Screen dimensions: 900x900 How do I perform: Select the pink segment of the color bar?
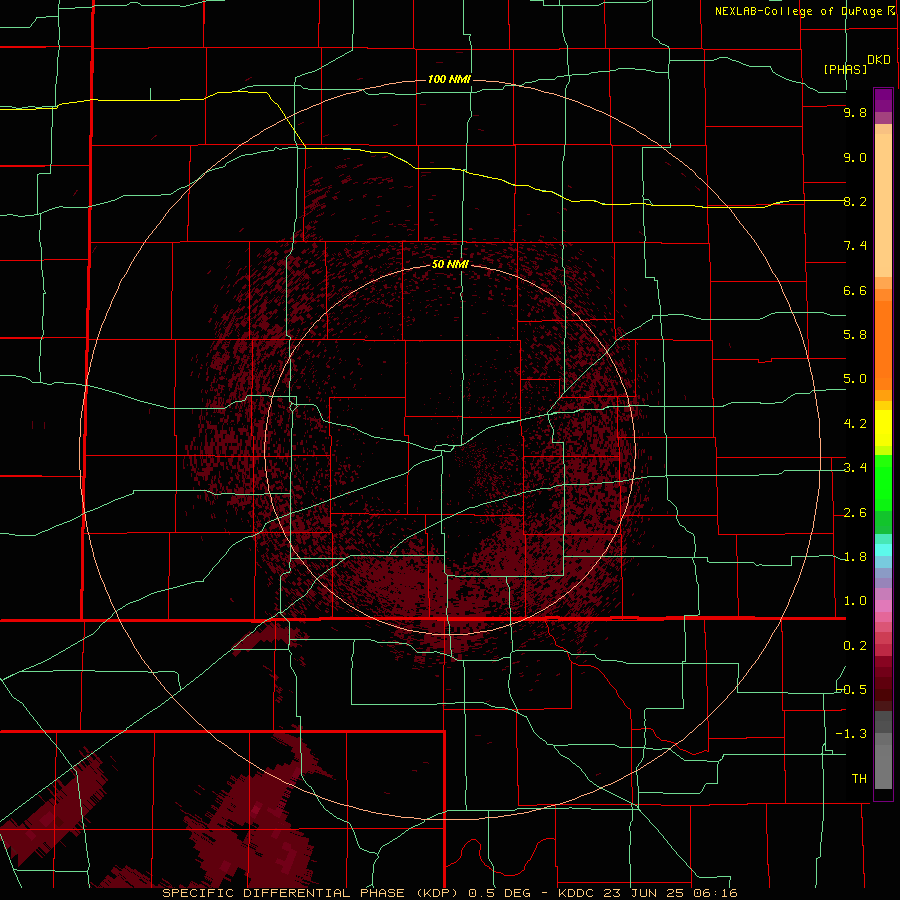[x=883, y=606]
